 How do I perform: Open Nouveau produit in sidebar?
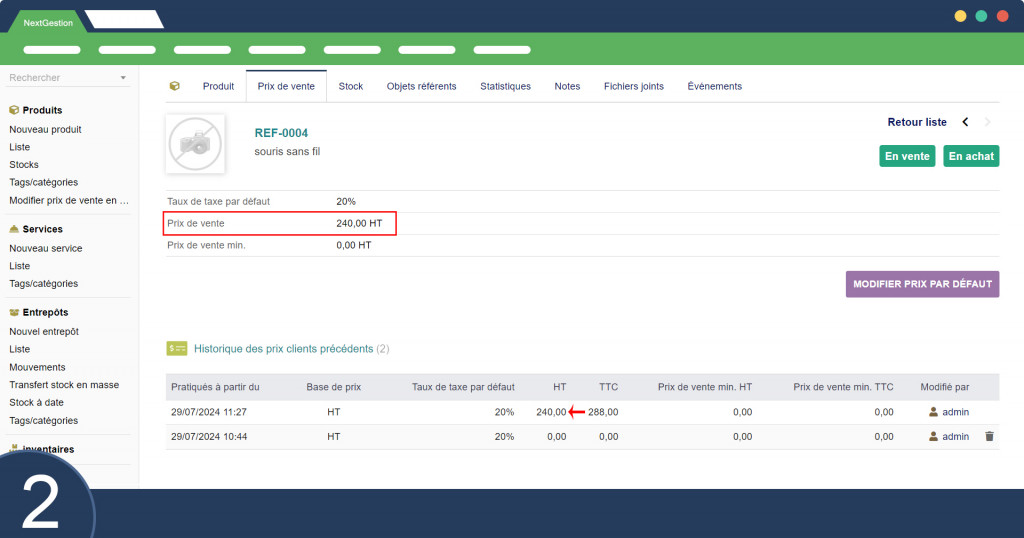pyautogui.click(x=45, y=129)
